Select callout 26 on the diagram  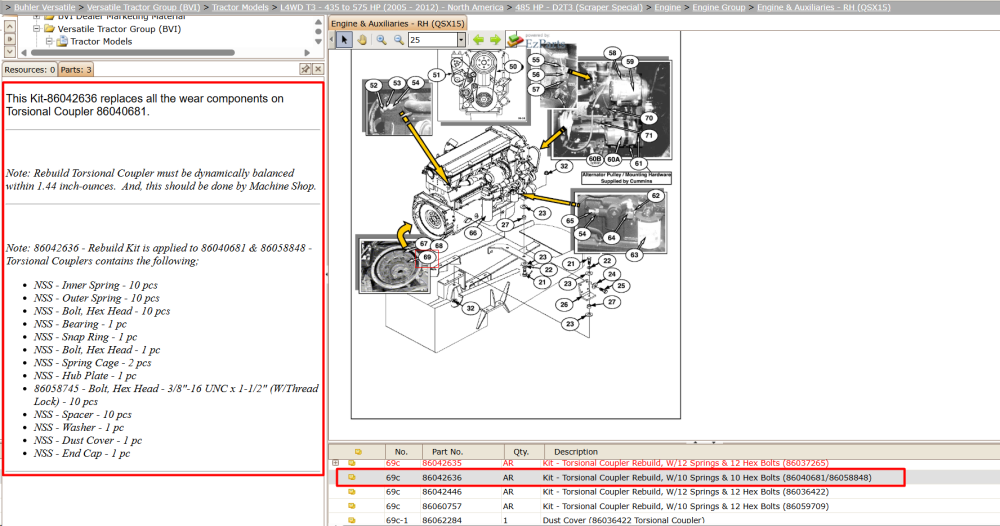(x=564, y=305)
